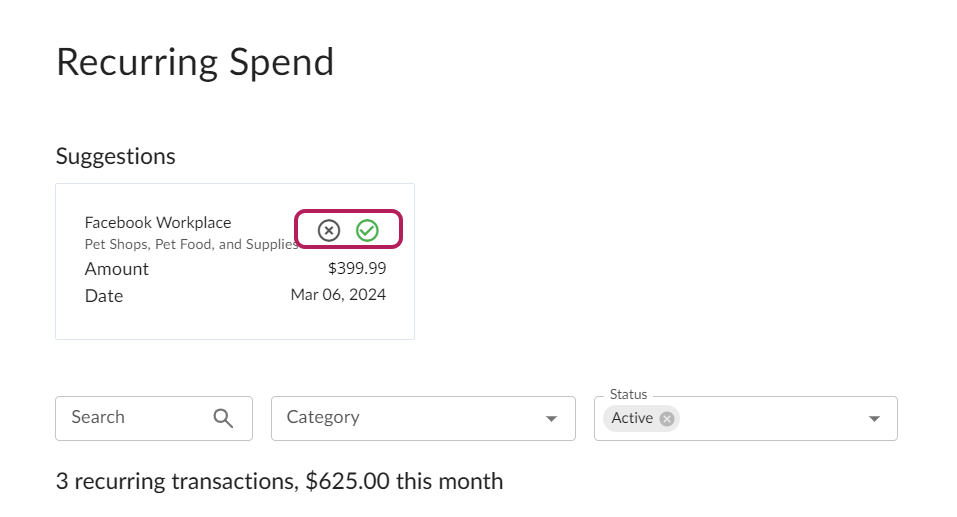Open the Status dropdown arrow
Screen dimensions: 957x517
(874, 419)
